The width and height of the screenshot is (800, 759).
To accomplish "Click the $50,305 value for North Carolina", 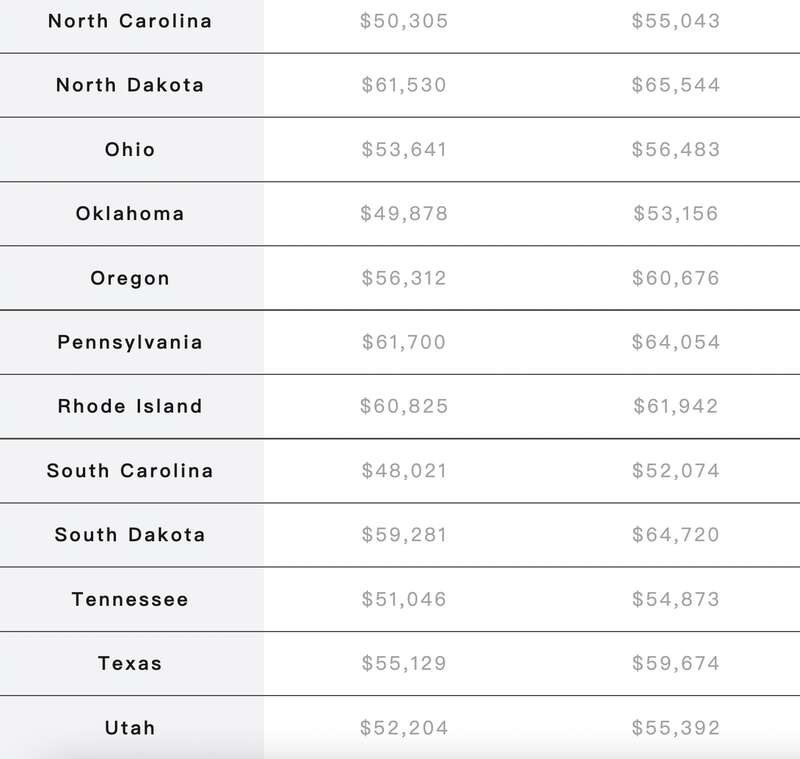I will tap(404, 21).
